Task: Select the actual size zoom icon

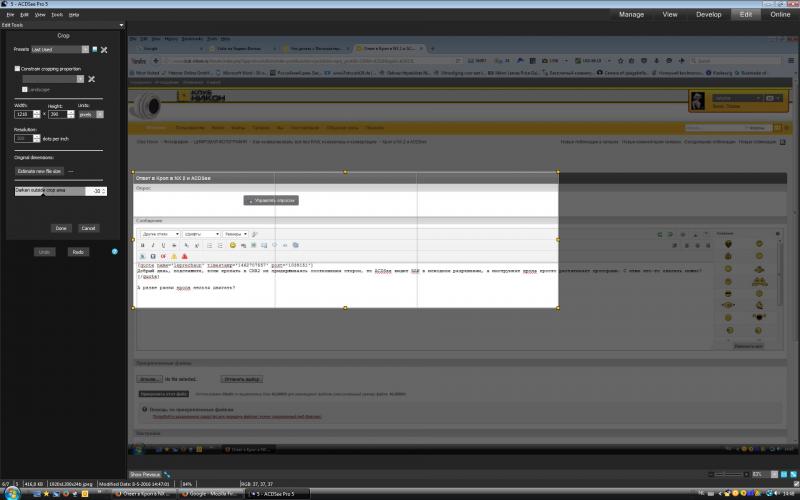Action: [784, 474]
